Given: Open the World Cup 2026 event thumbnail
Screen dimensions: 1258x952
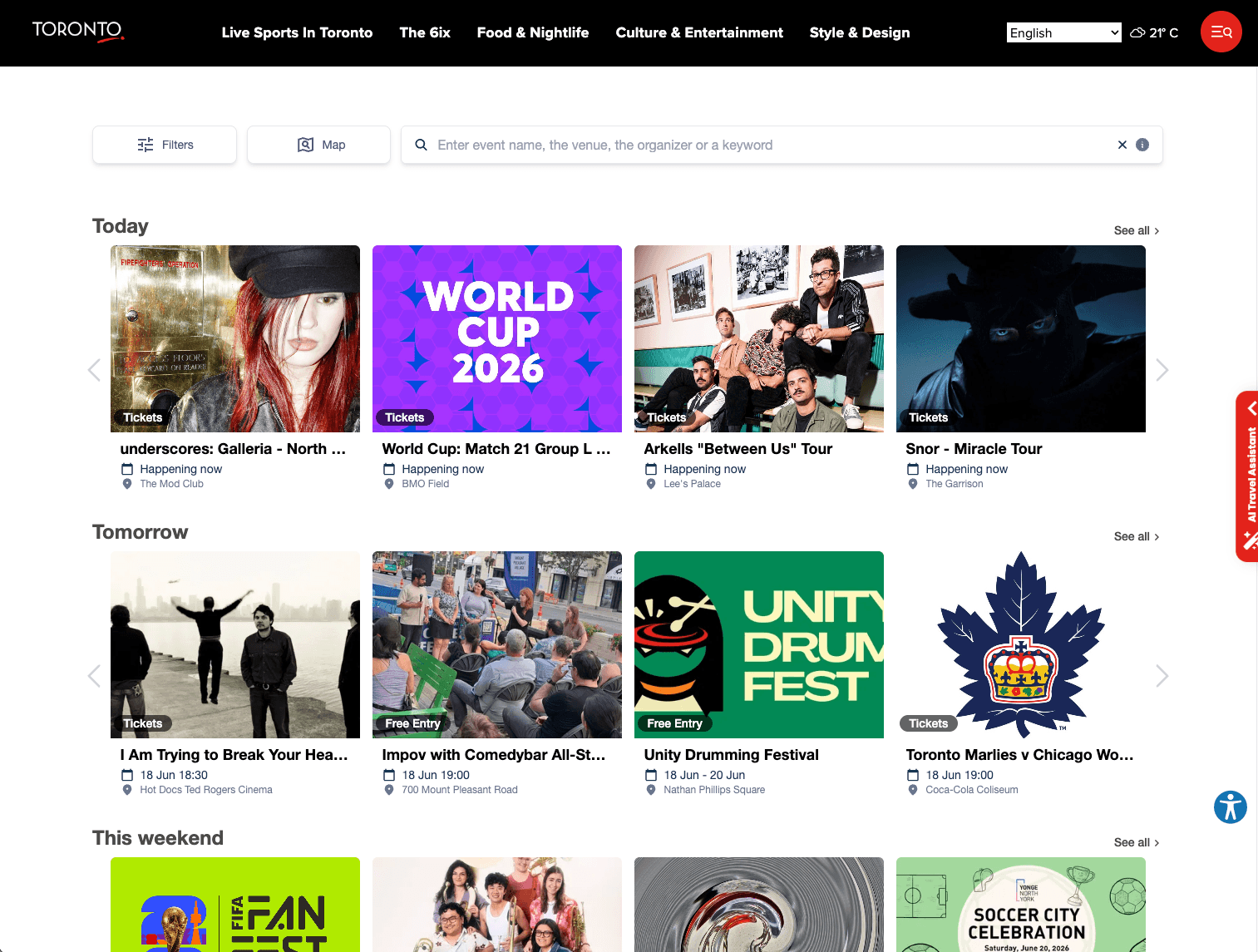Looking at the screenshot, I should (497, 338).
